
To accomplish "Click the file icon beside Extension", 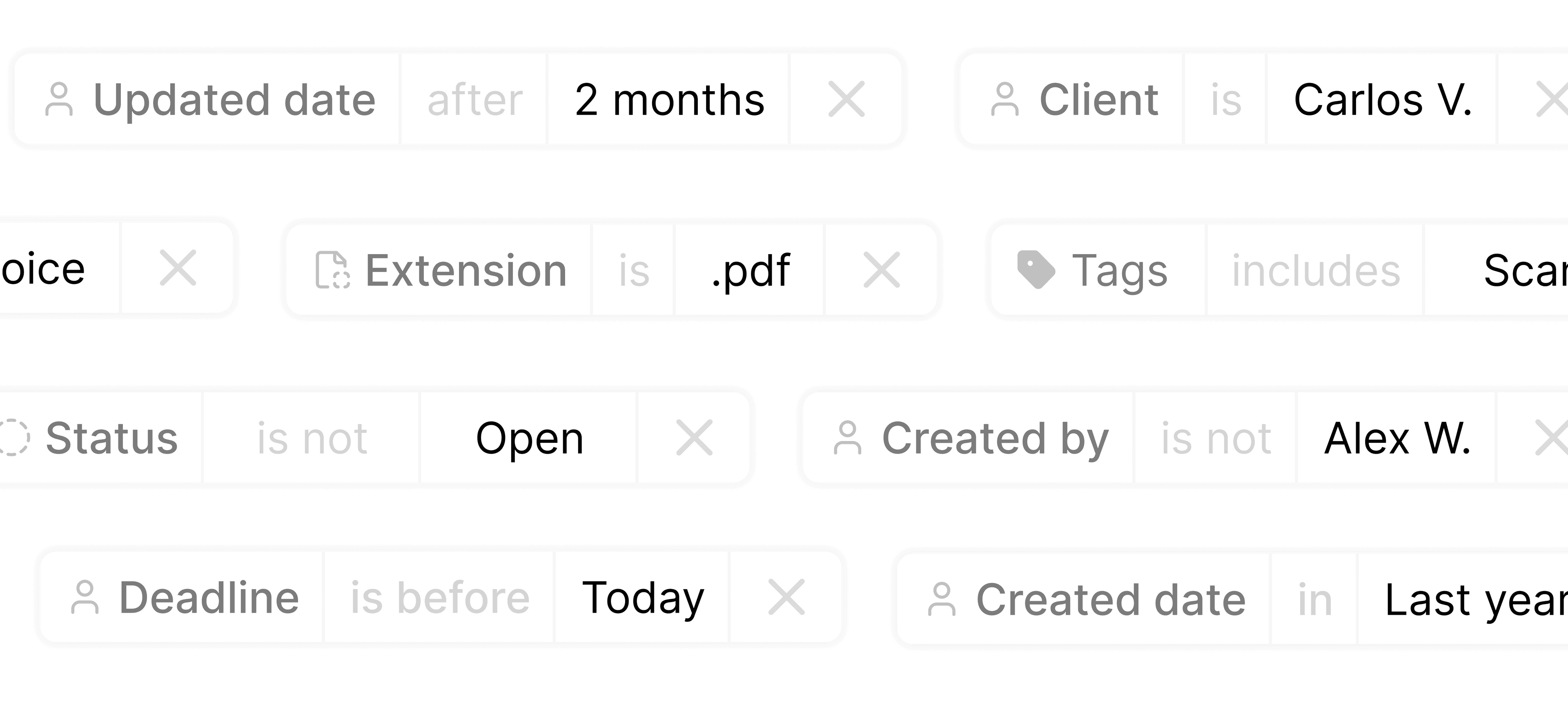I will pyautogui.click(x=332, y=270).
